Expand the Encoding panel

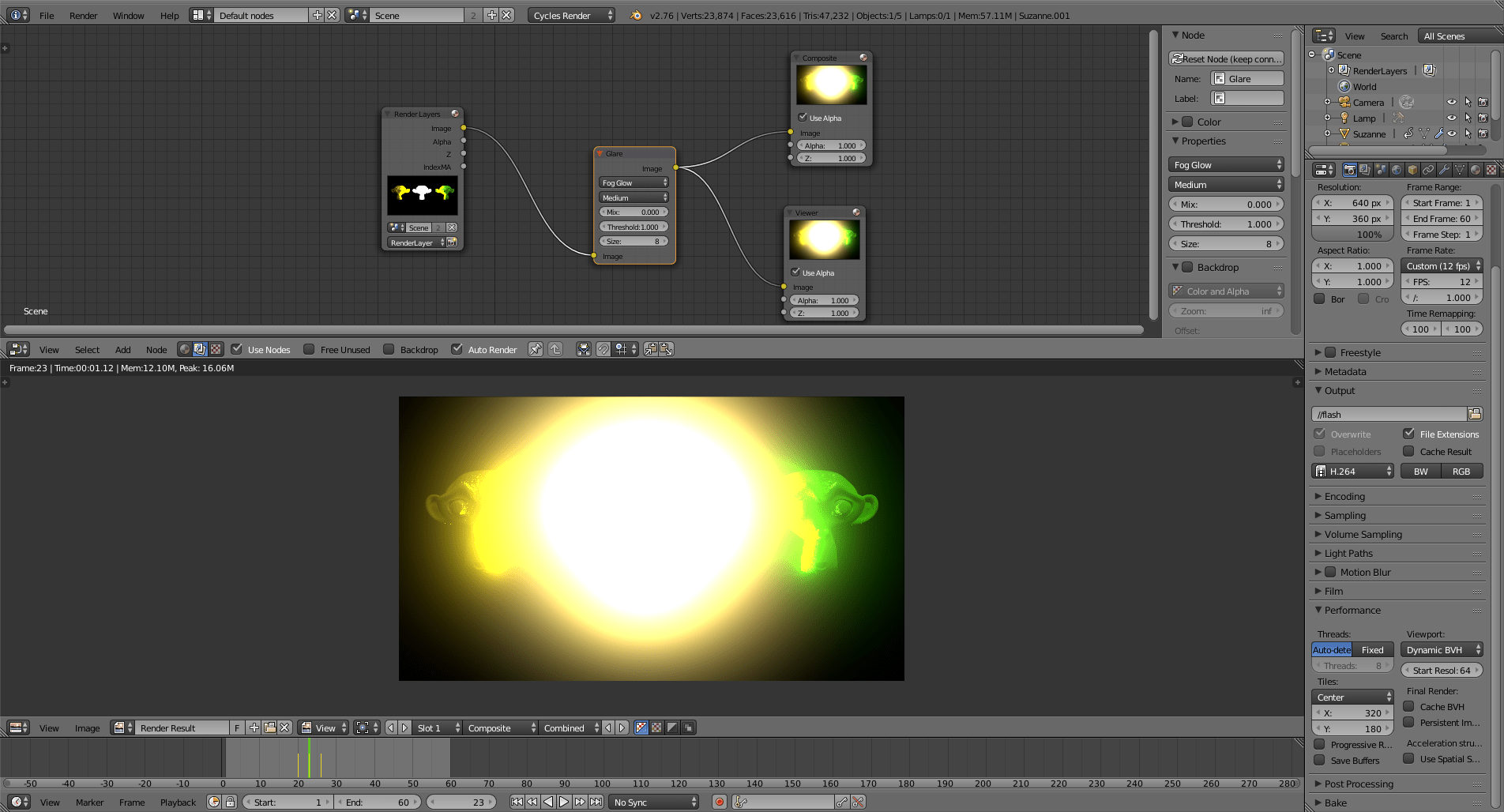pyautogui.click(x=1344, y=496)
